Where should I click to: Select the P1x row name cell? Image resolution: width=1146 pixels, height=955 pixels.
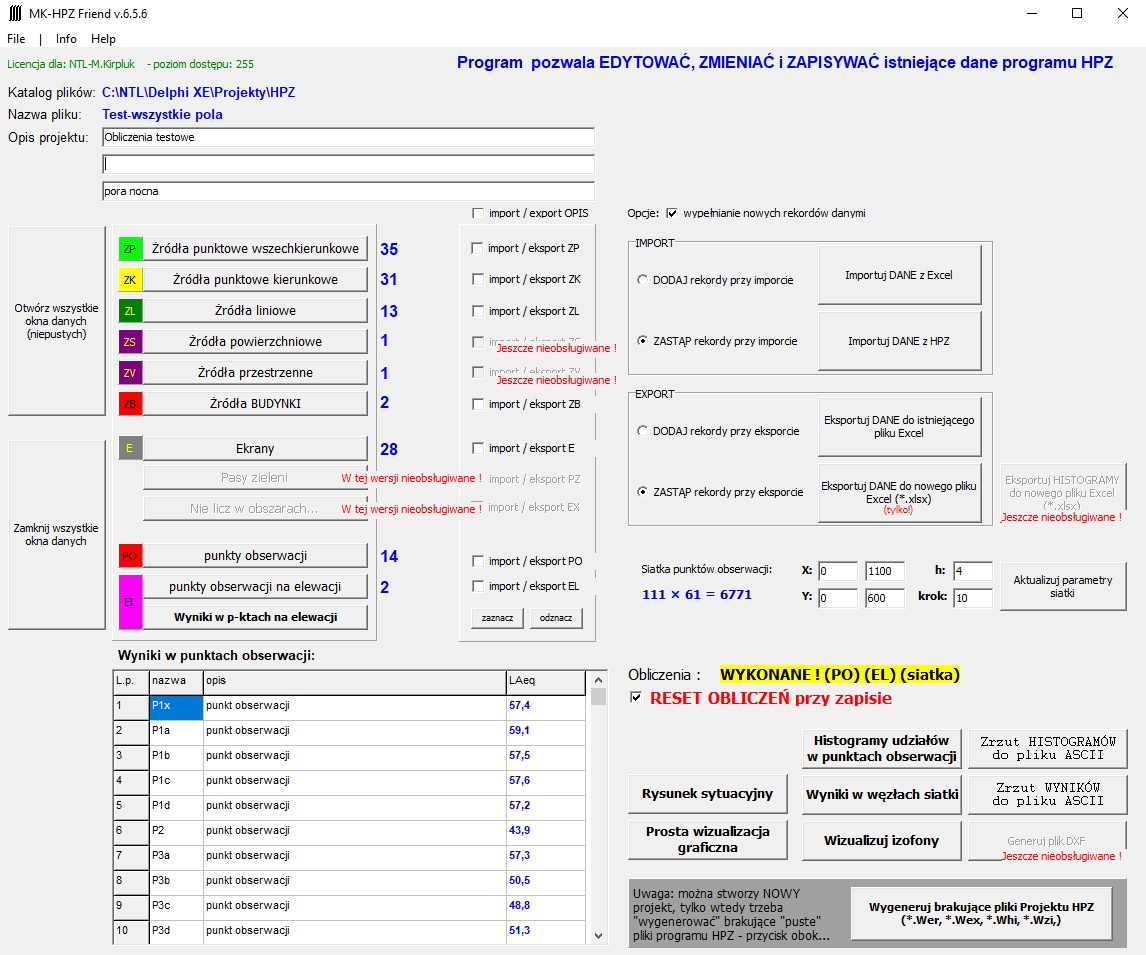175,706
